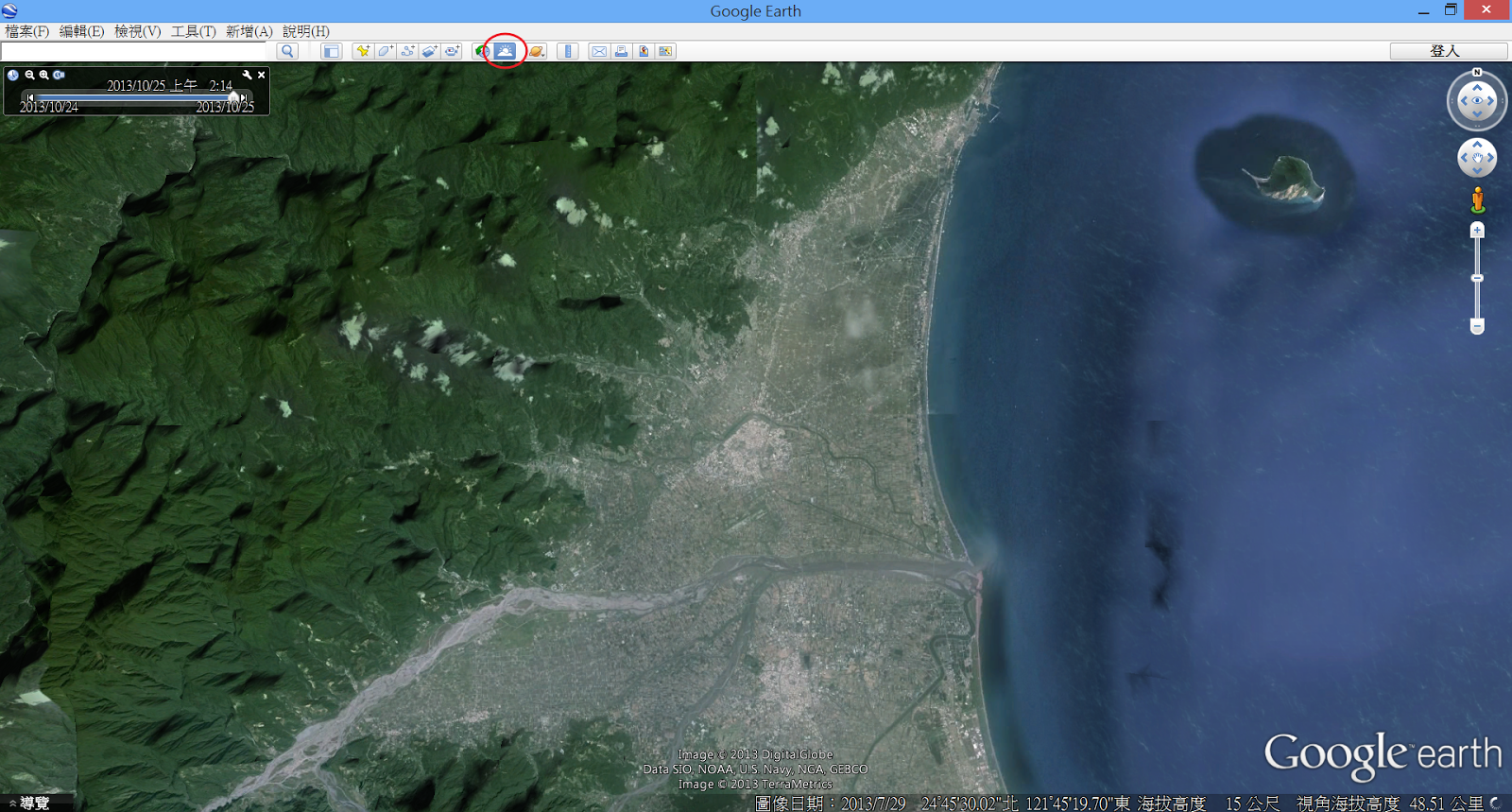Click the time slider thumb handle
Image resolution: width=1512 pixels, height=812 pixels.
(233, 97)
